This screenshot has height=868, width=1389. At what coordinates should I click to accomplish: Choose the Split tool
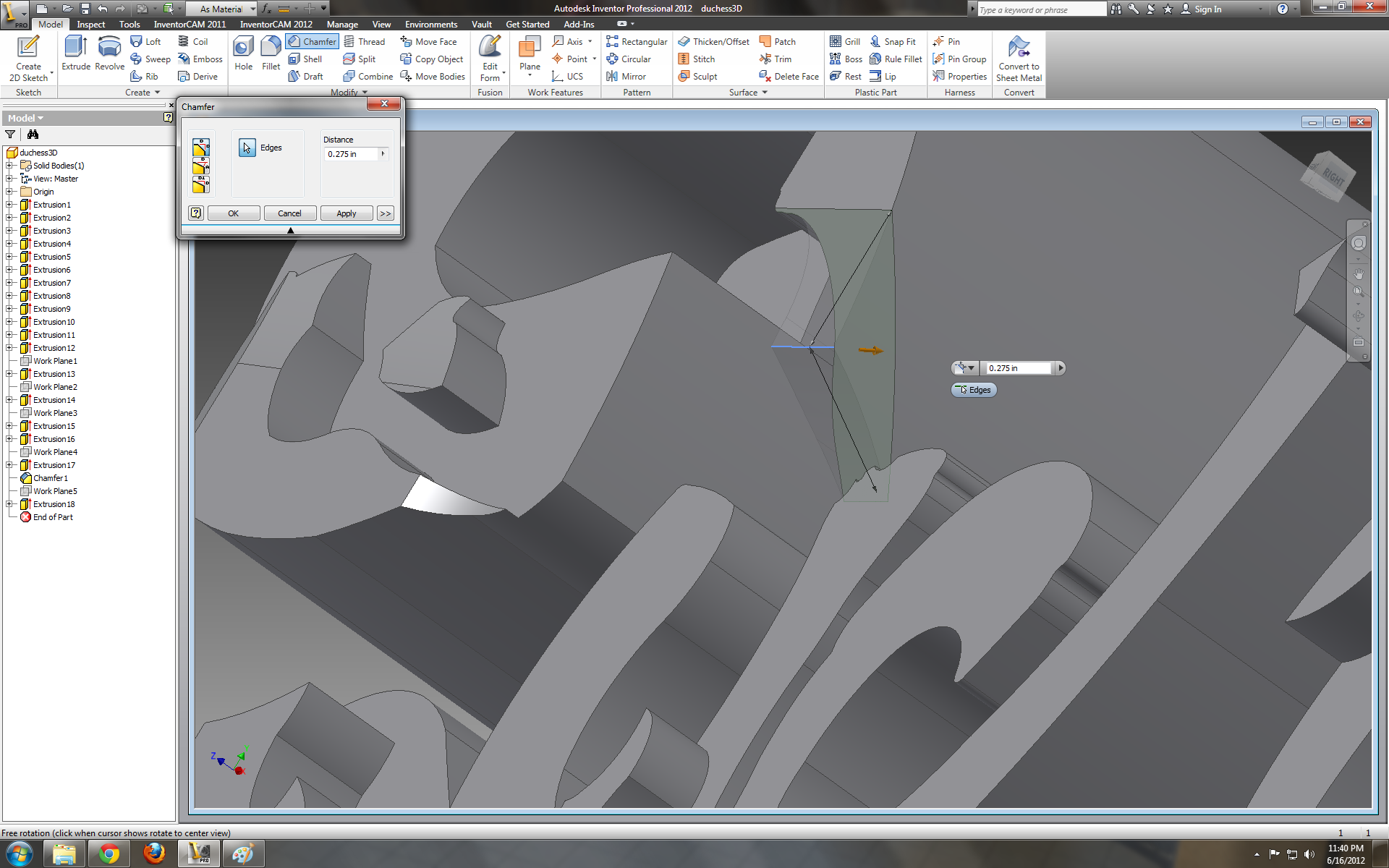point(360,59)
